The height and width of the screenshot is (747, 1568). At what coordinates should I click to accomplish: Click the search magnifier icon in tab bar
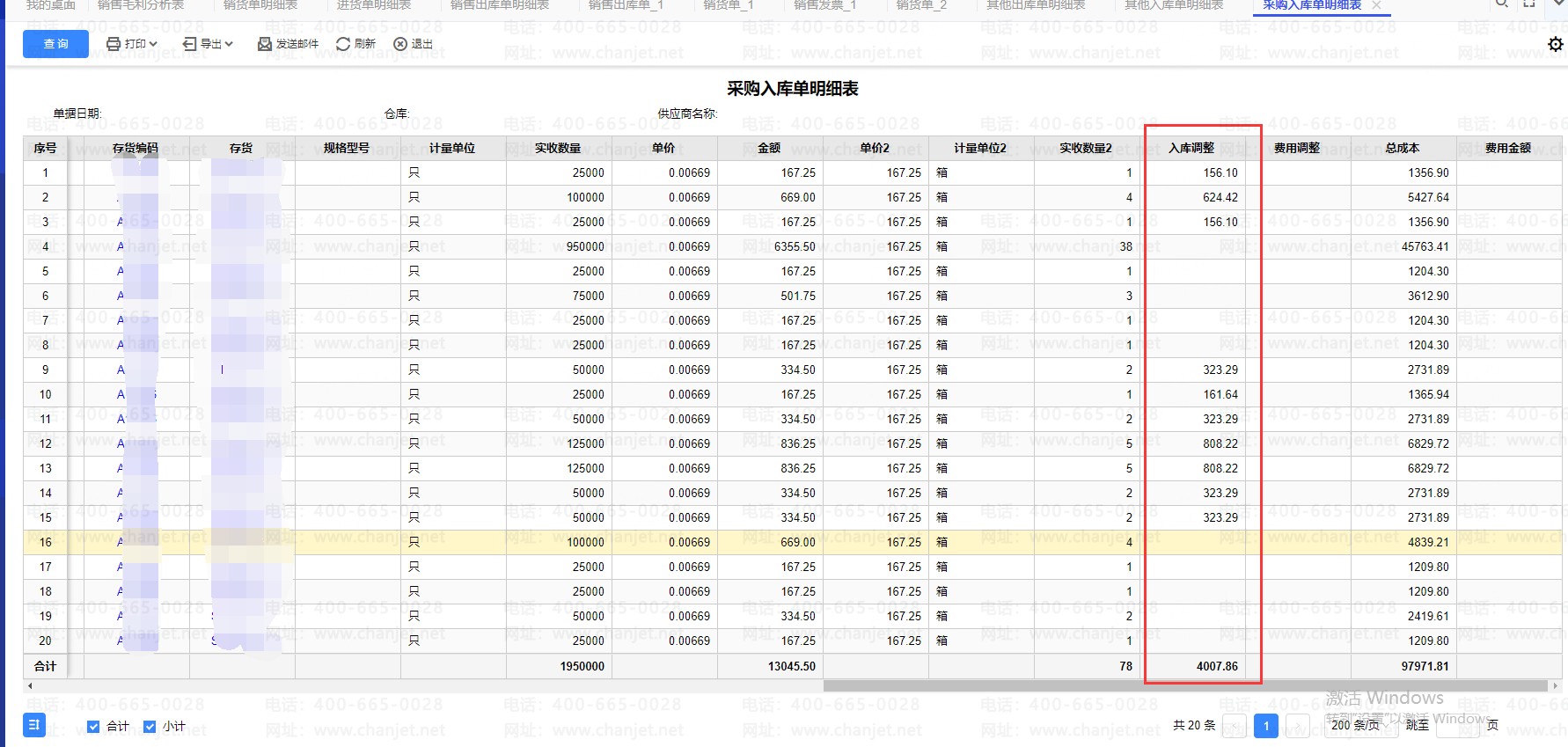(x=1502, y=4)
